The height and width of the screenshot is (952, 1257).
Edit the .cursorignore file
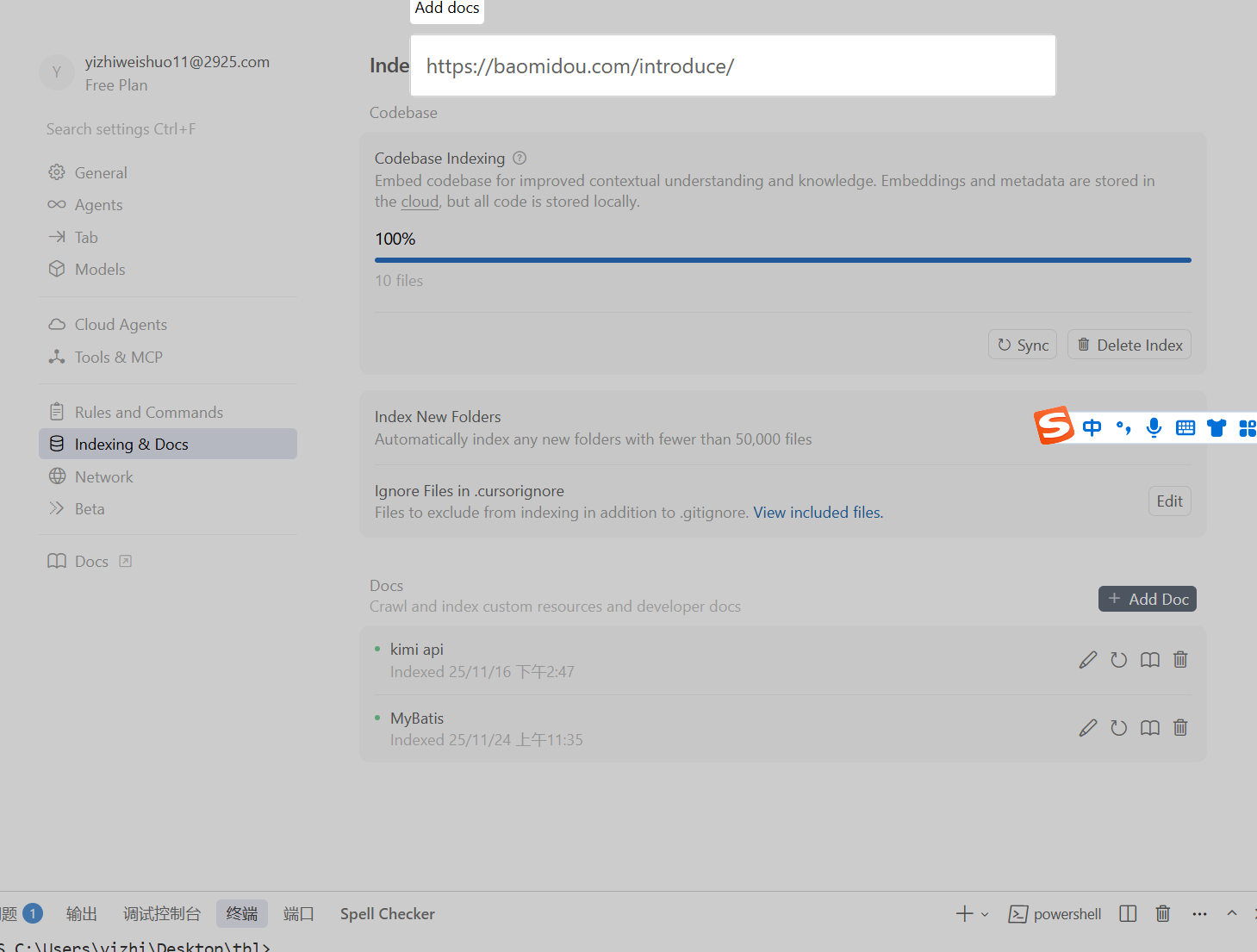1170,501
